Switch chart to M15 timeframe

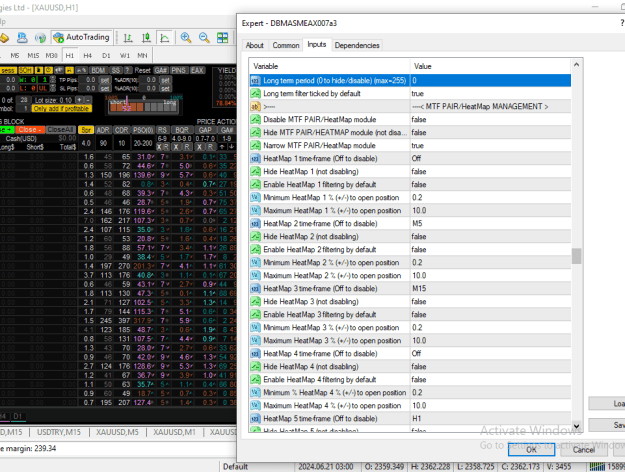pos(33,55)
